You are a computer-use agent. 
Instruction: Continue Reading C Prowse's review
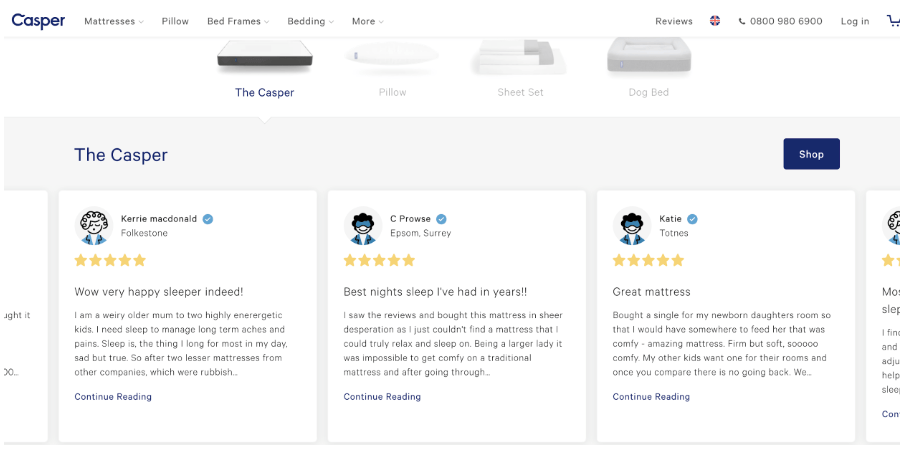(382, 397)
